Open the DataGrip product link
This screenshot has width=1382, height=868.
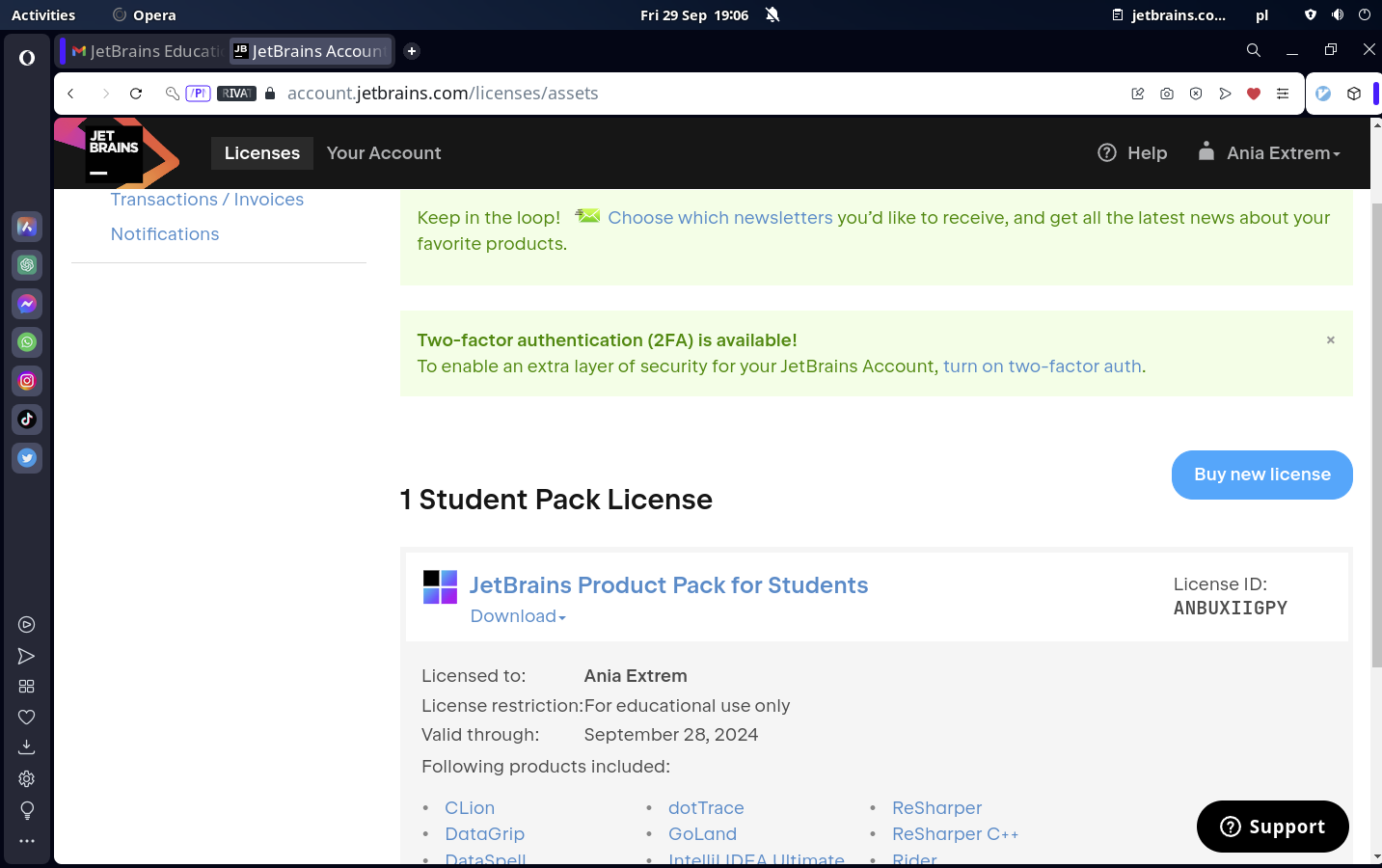click(x=485, y=834)
